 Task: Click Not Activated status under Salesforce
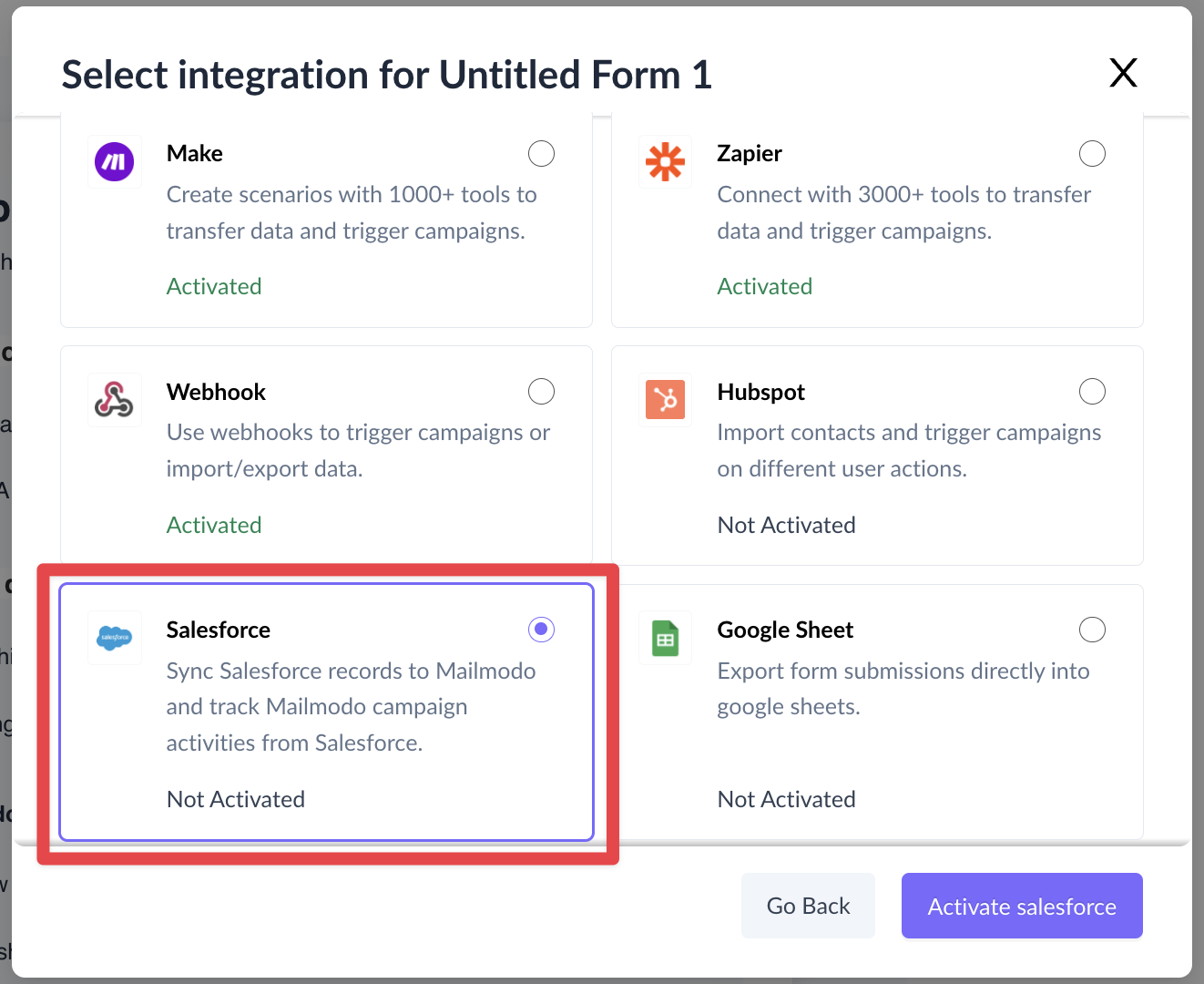(x=236, y=799)
